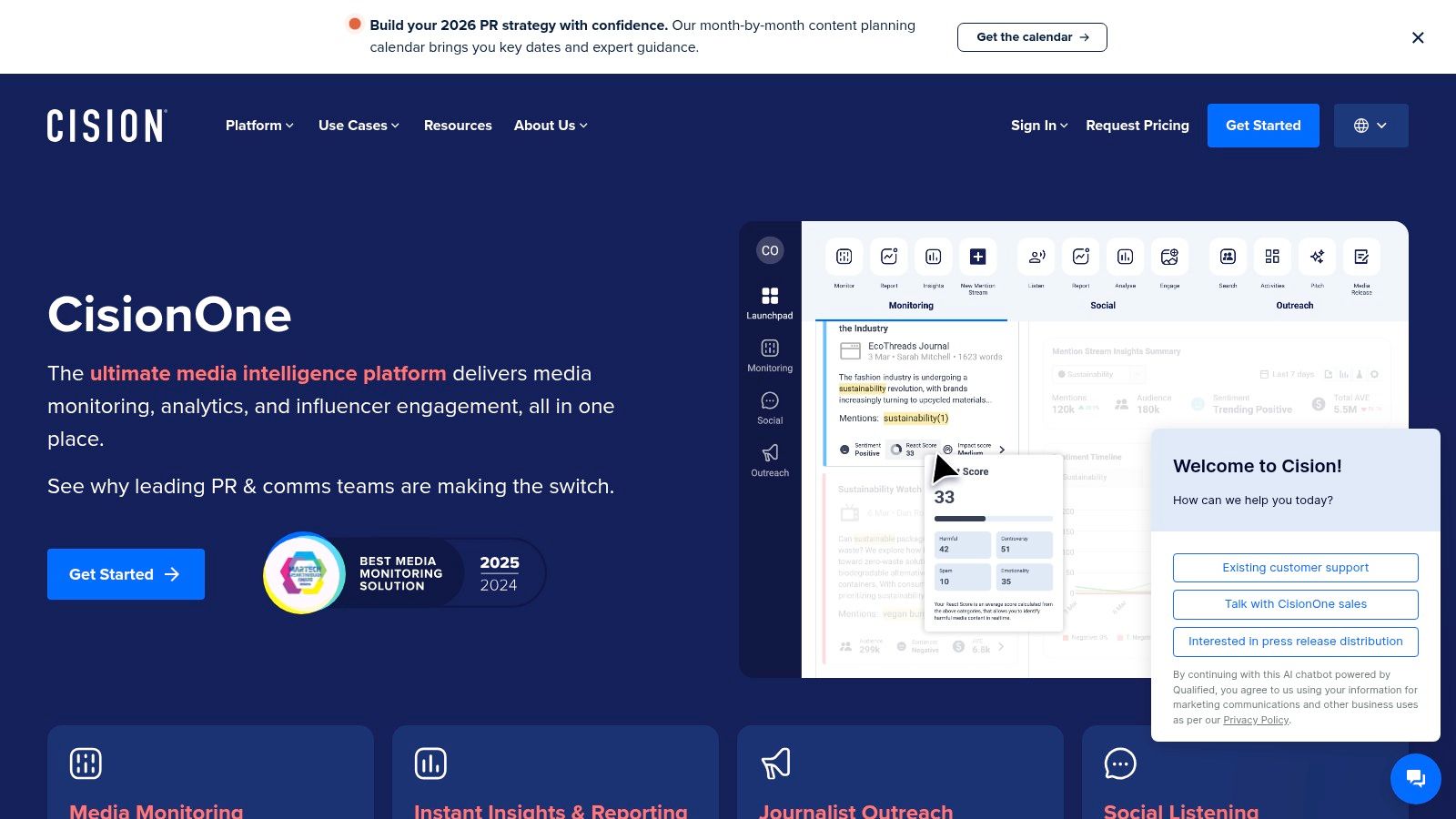Open the language globe selector
Image resolution: width=1456 pixels, height=819 pixels.
tap(1370, 126)
